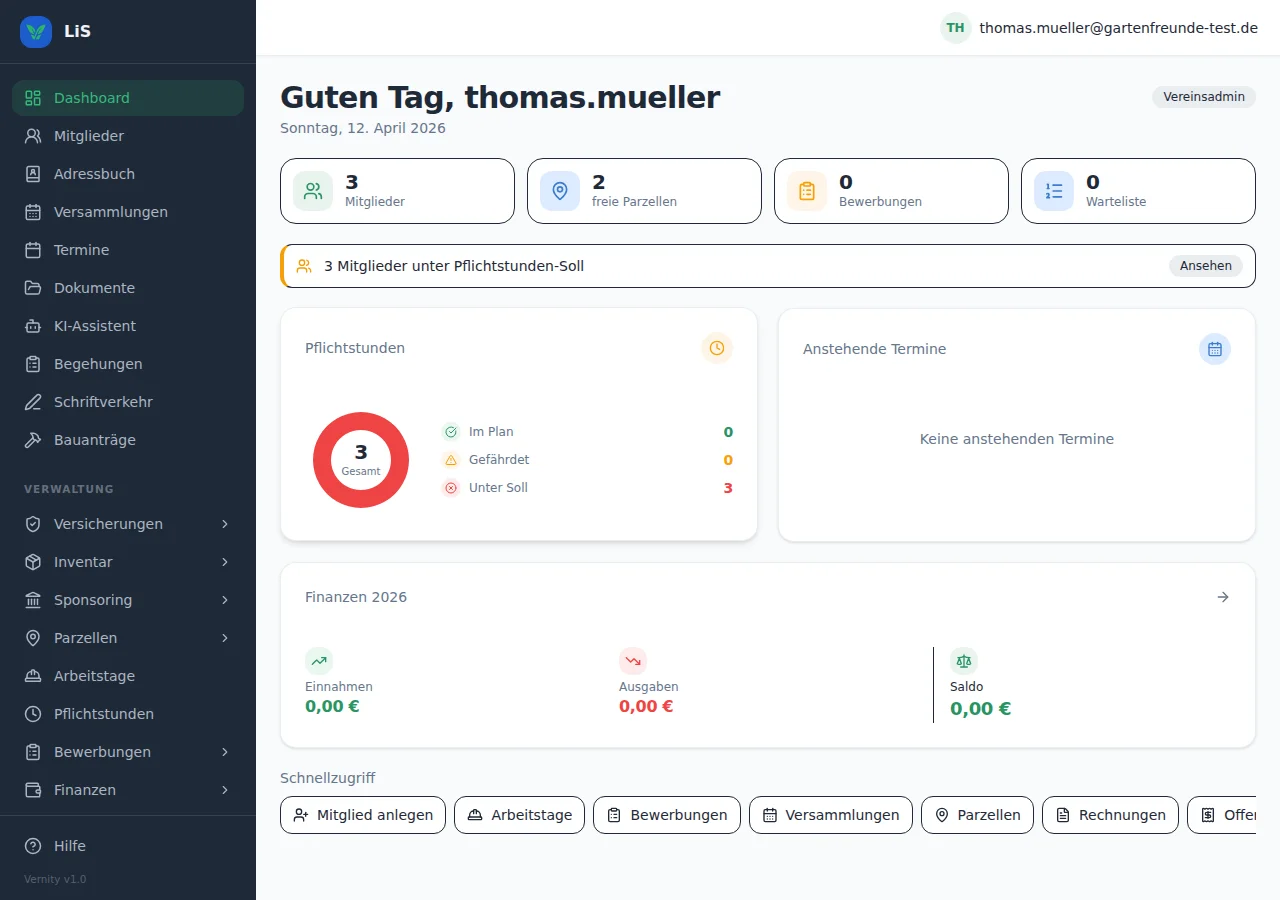Open Finanzen 2026 via arrow icon
Viewport: 1280px width, 900px height.
pyautogui.click(x=1222, y=597)
